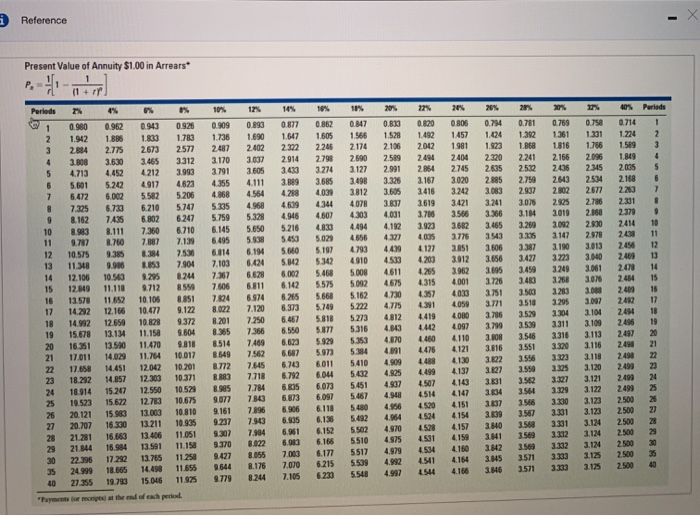Click the value 3.923 in the 22% column
This screenshot has width=700, height=516.
[x=426, y=225]
